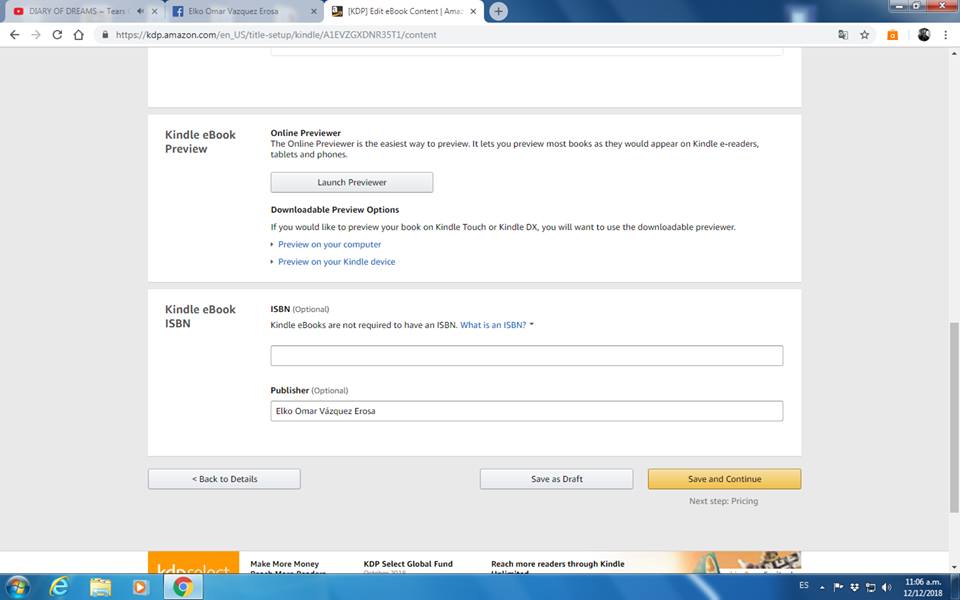Click the browser reload page icon
Screen dimensions: 960x600
tap(57, 34)
